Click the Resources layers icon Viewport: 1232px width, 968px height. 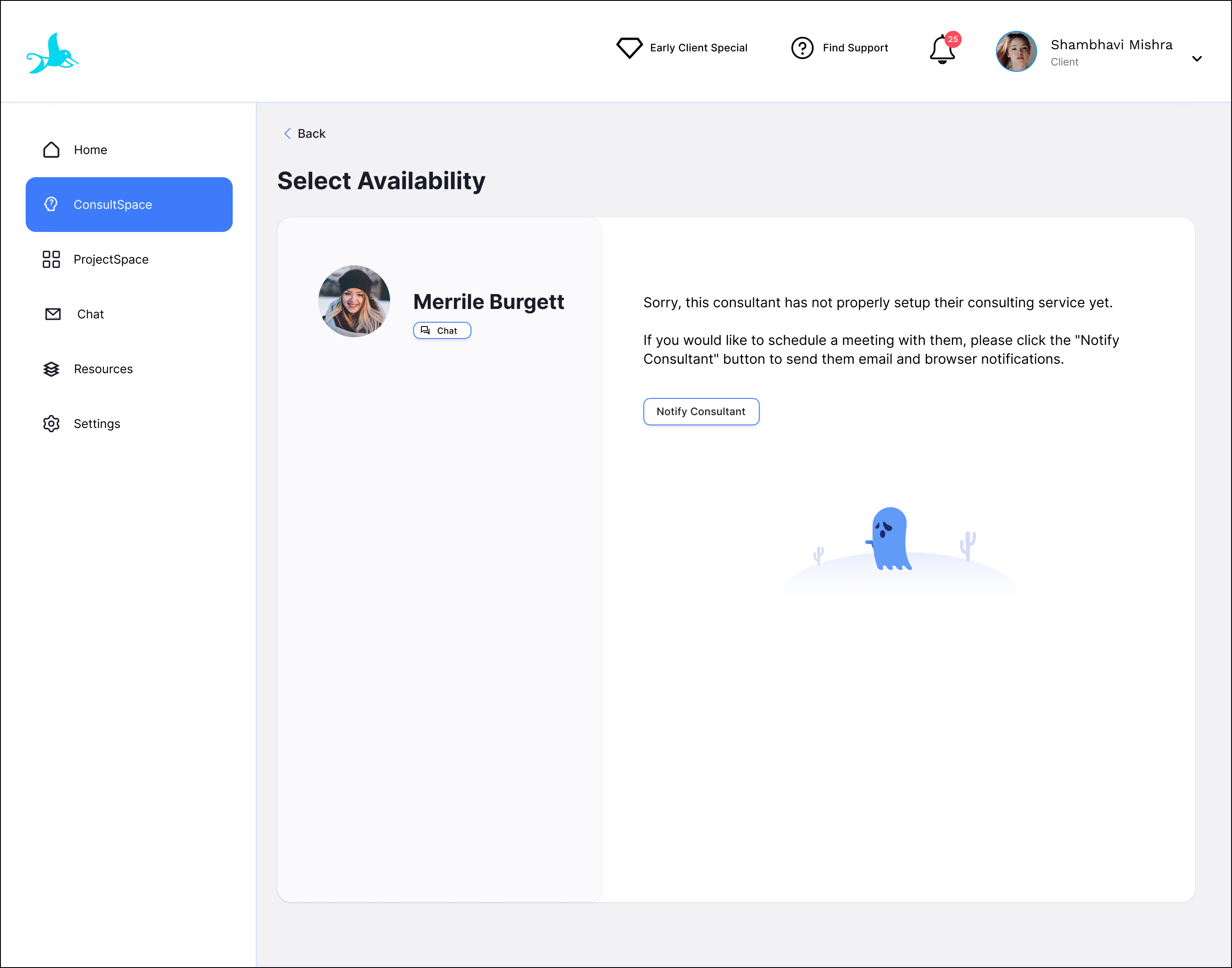click(x=51, y=369)
